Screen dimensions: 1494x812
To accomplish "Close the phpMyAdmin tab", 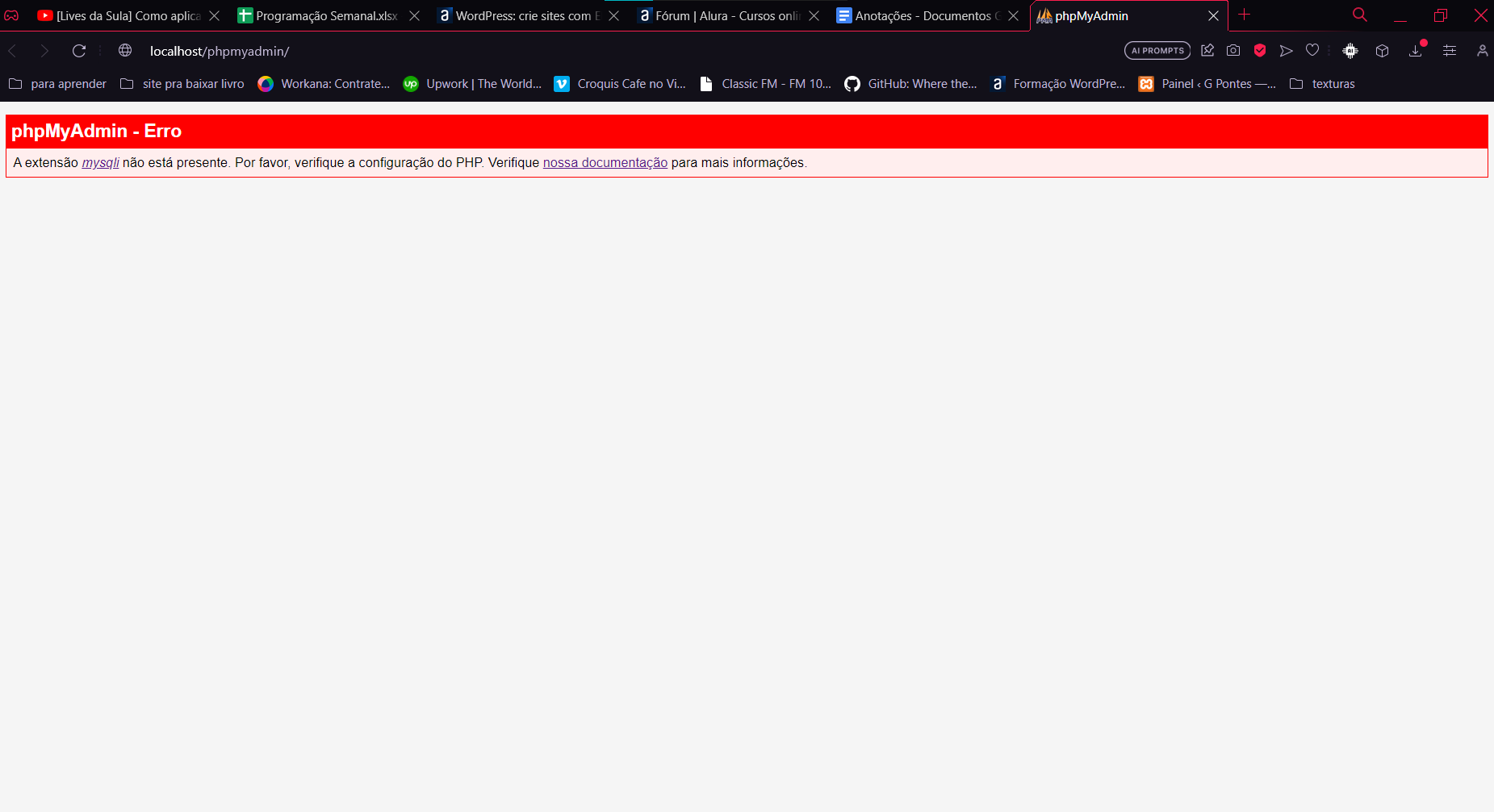I will [x=1213, y=16].
